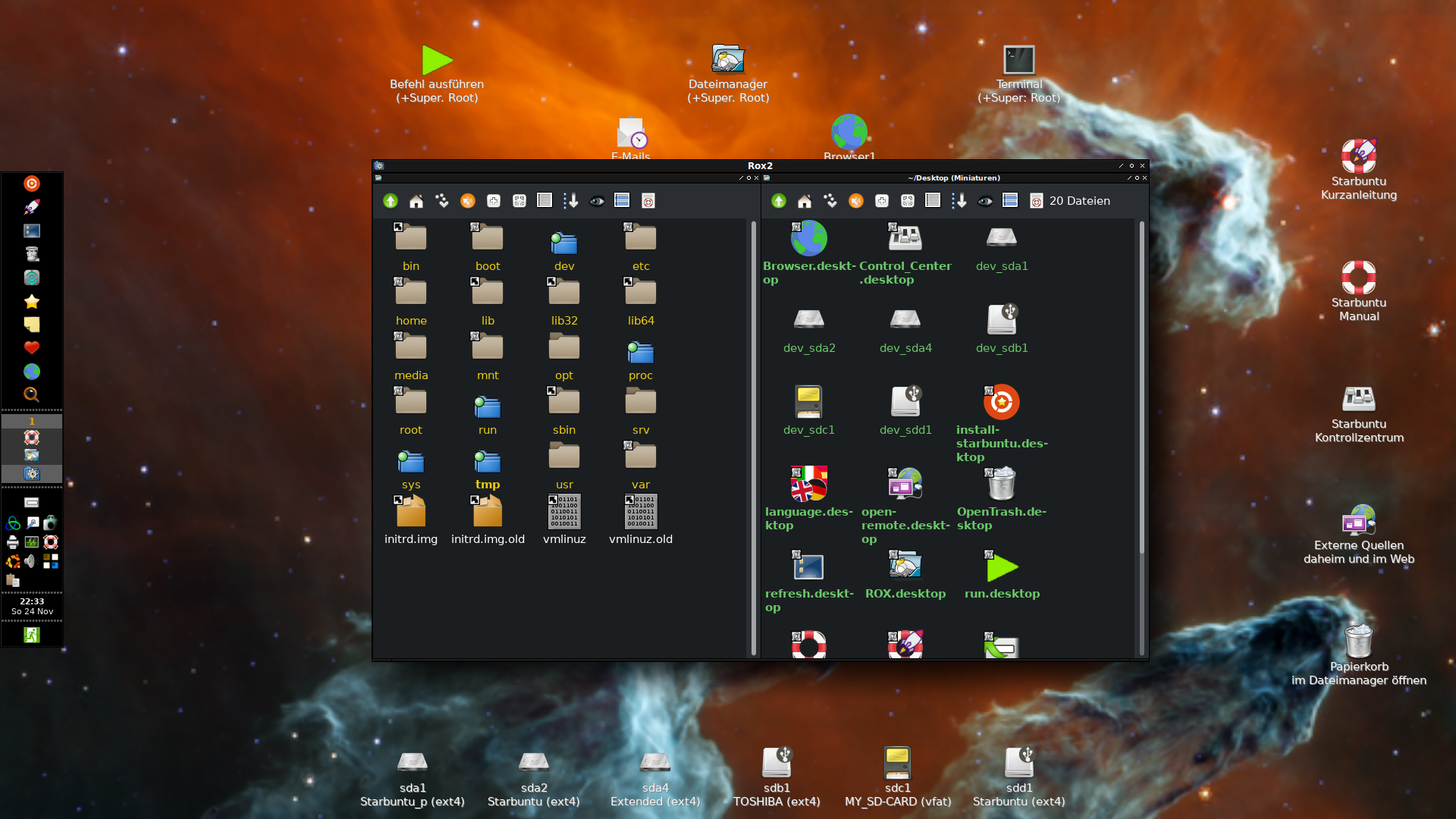Select OpenTrash.desktop file

coord(1002,498)
